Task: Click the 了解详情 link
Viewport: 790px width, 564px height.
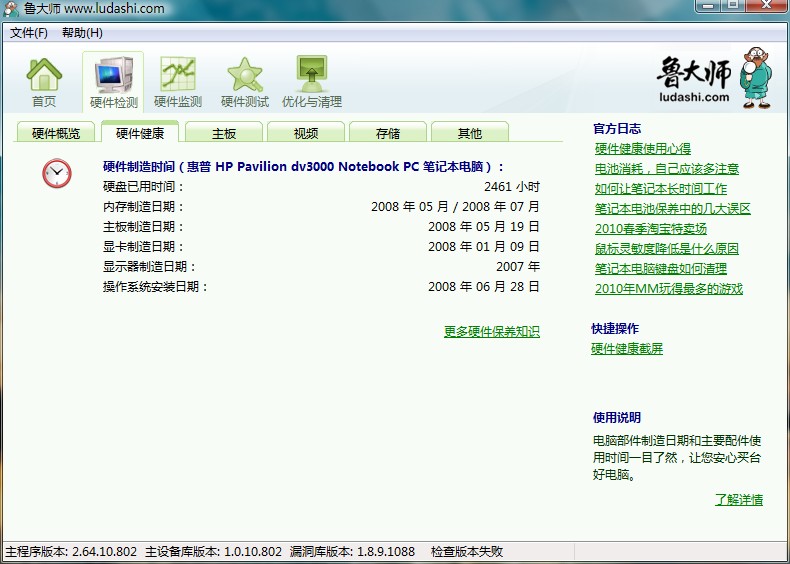Action: [739, 499]
